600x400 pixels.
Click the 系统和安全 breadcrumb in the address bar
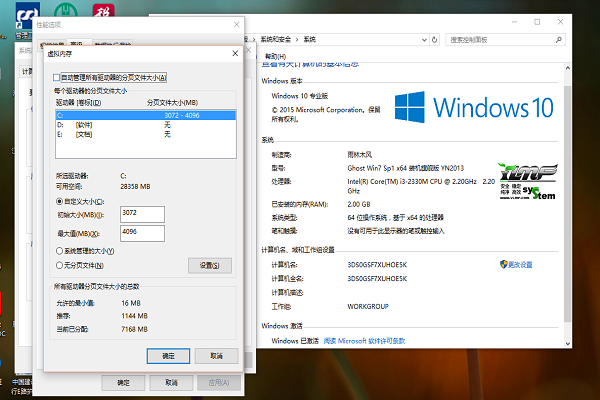tap(276, 39)
